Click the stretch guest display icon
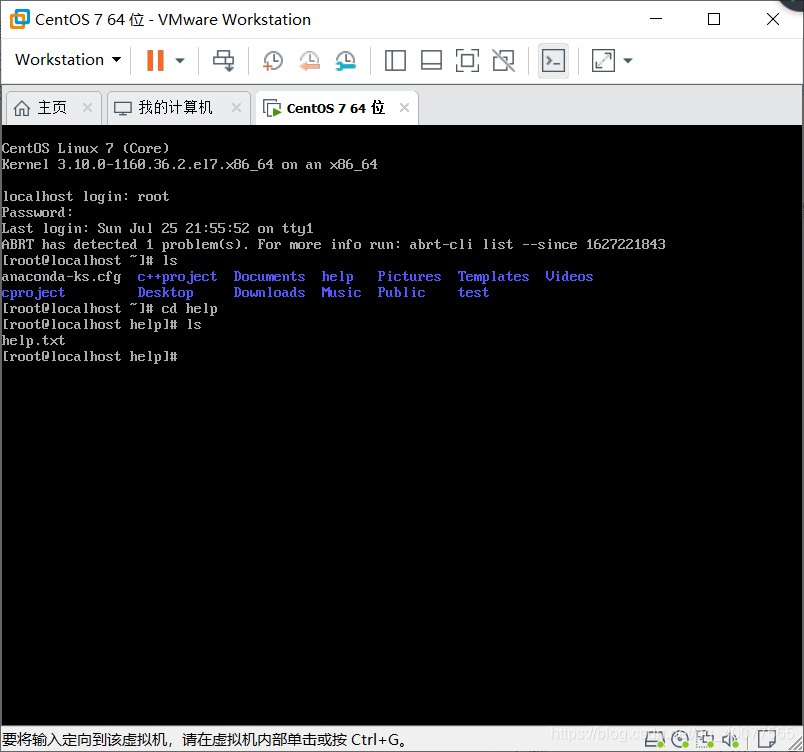The height and width of the screenshot is (752, 804). (x=604, y=60)
